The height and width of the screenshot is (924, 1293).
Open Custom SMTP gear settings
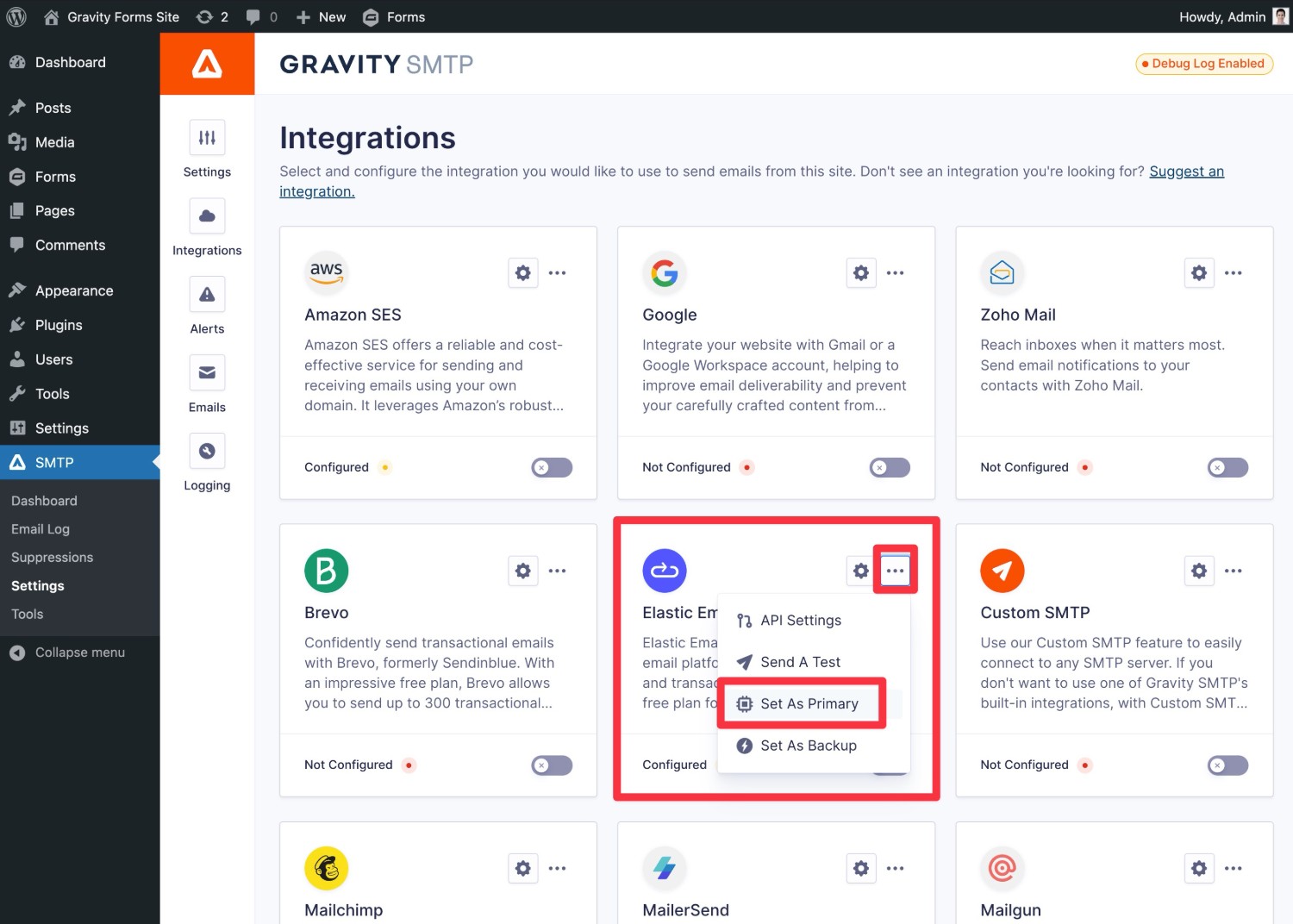pos(1199,571)
